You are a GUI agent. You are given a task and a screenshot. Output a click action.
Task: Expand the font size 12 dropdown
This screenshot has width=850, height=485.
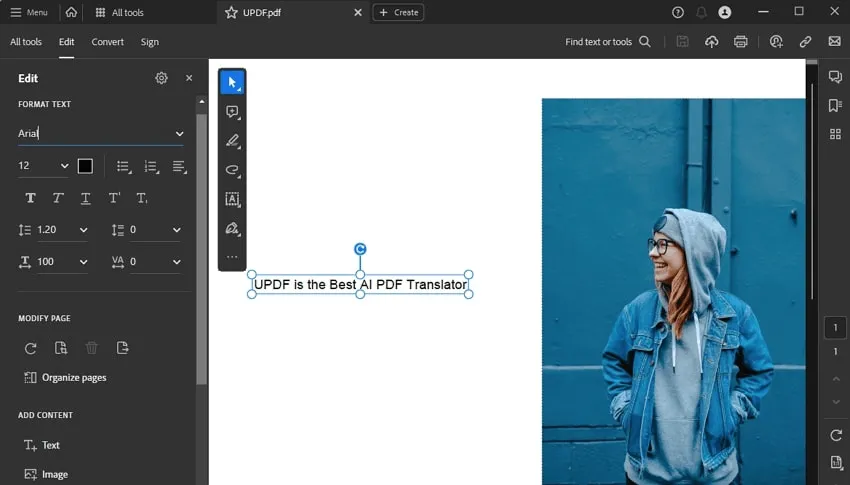[65, 166]
